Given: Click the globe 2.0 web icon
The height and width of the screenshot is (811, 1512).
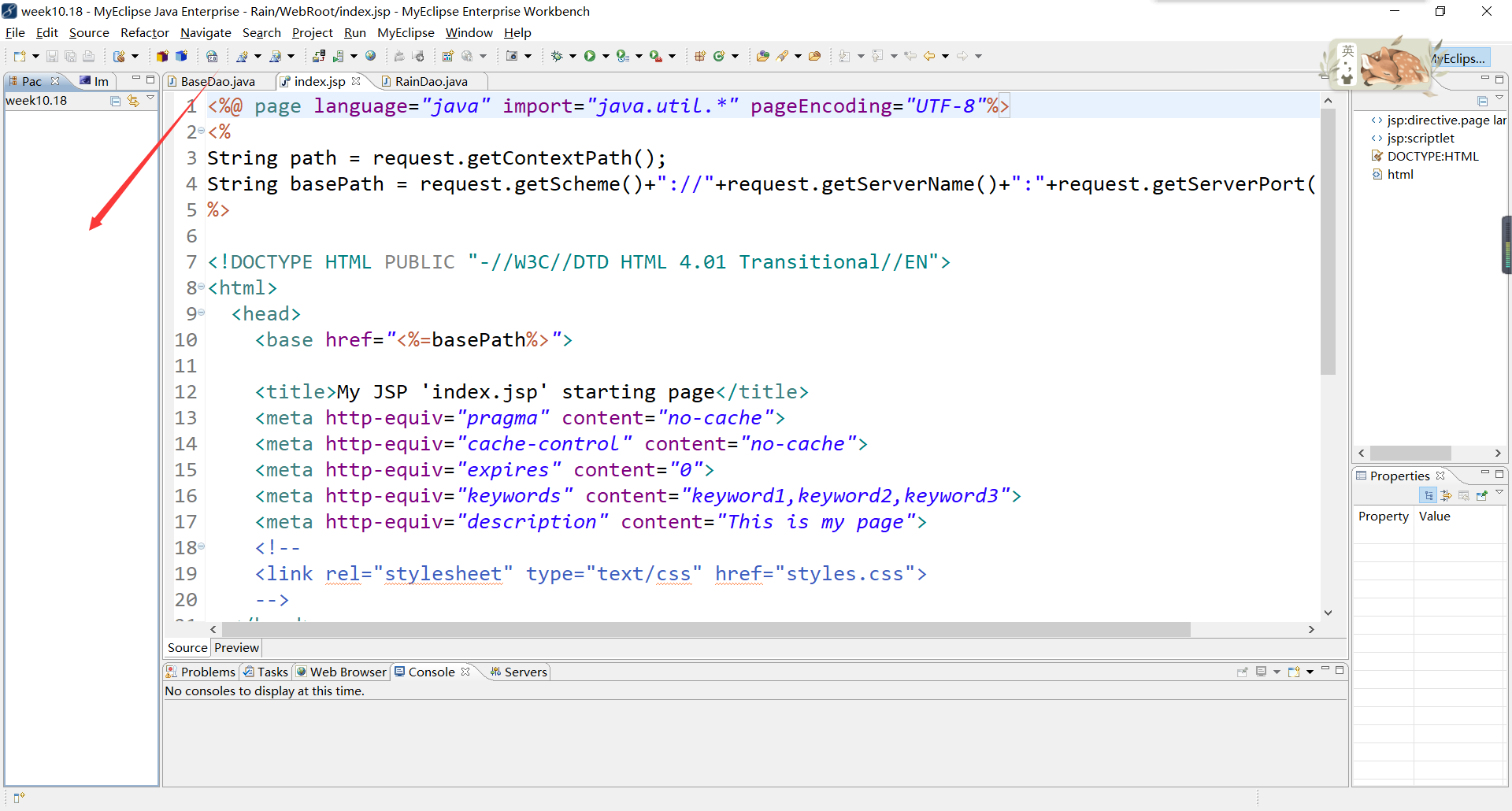Looking at the screenshot, I should (x=212, y=56).
